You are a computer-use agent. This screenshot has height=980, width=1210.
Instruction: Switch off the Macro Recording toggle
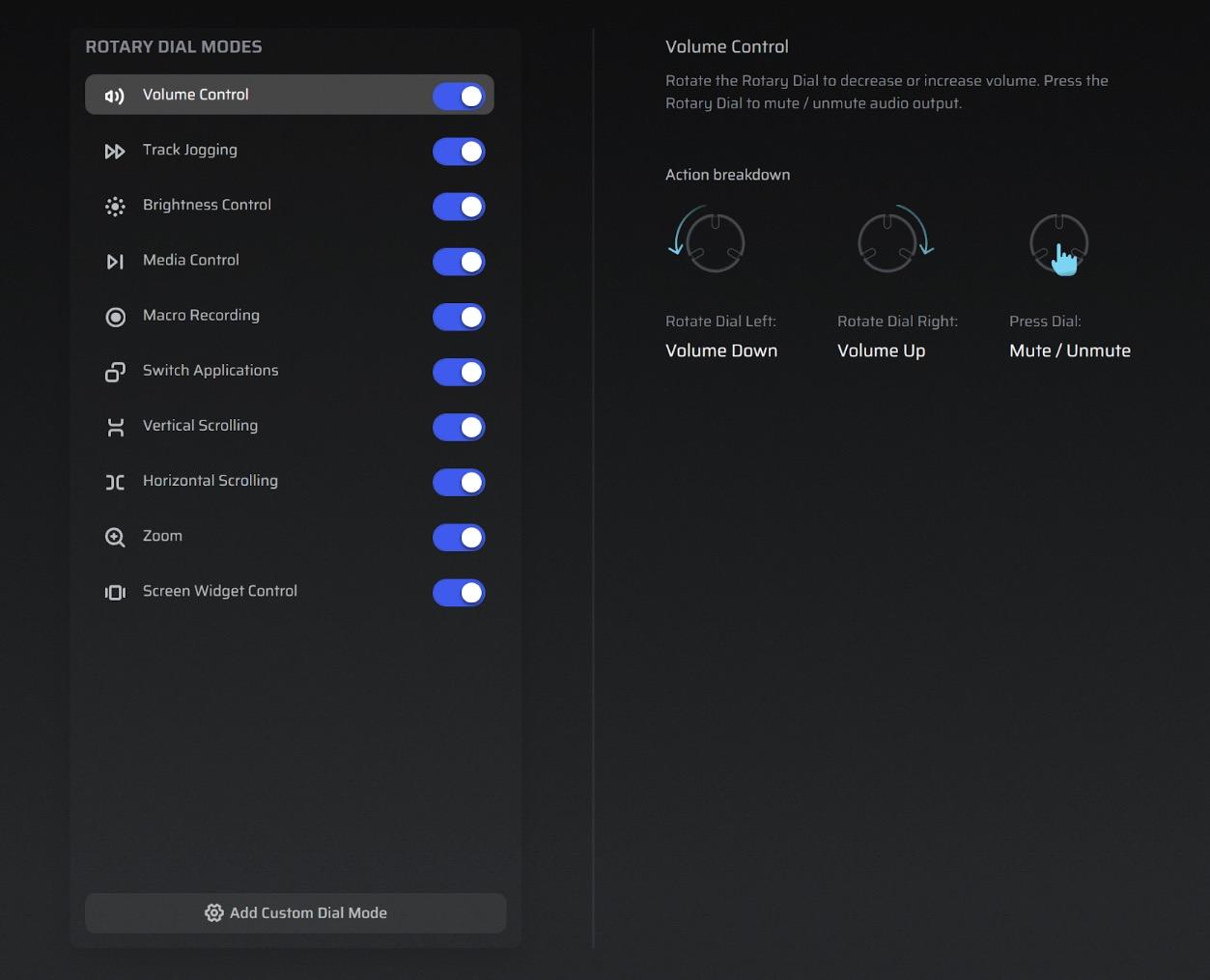(x=459, y=317)
